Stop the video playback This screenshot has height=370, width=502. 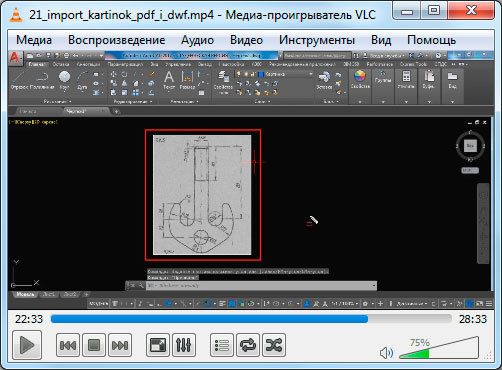tap(94, 345)
